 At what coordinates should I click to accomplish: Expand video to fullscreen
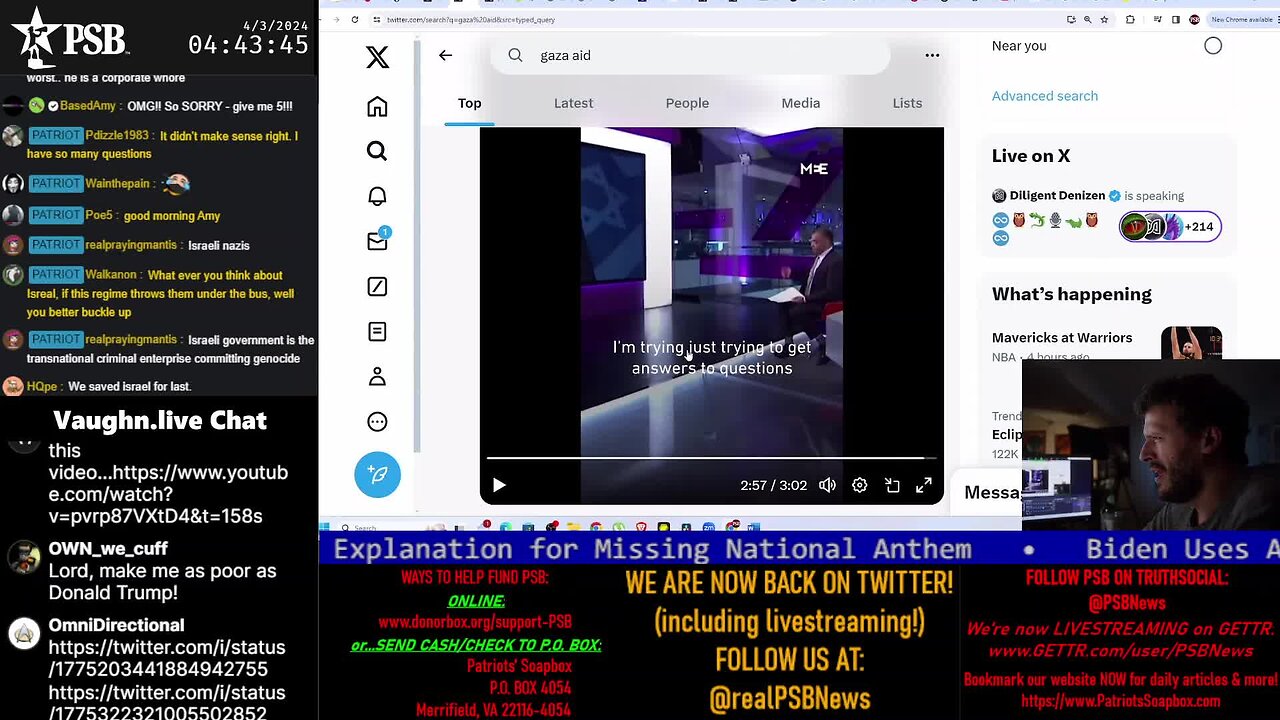(924, 485)
